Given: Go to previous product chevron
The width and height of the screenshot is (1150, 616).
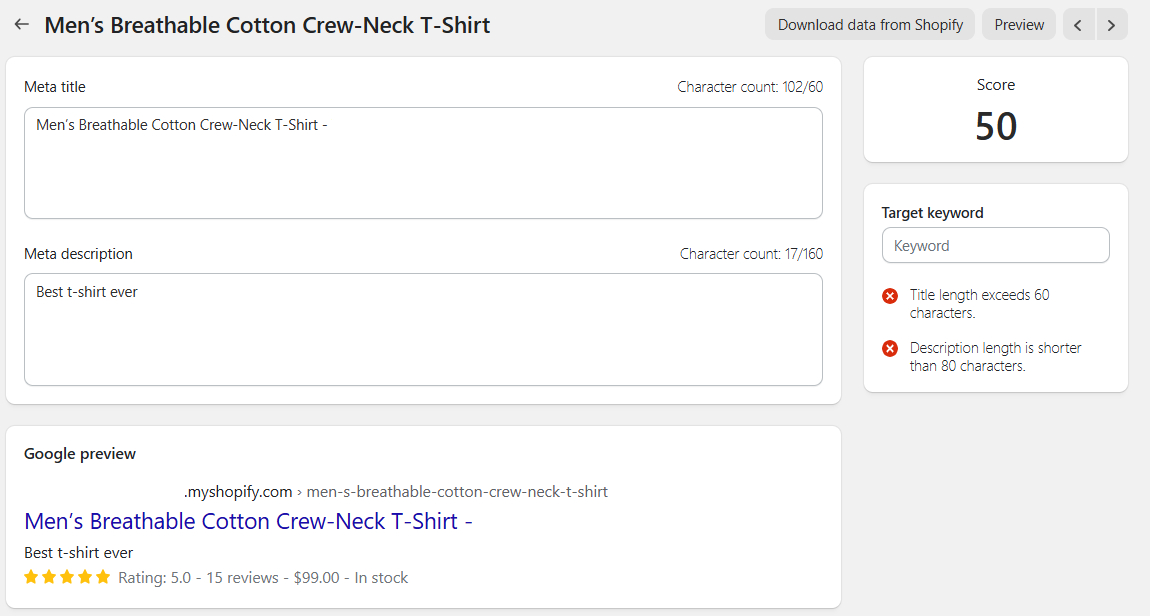Looking at the screenshot, I should coord(1078,25).
